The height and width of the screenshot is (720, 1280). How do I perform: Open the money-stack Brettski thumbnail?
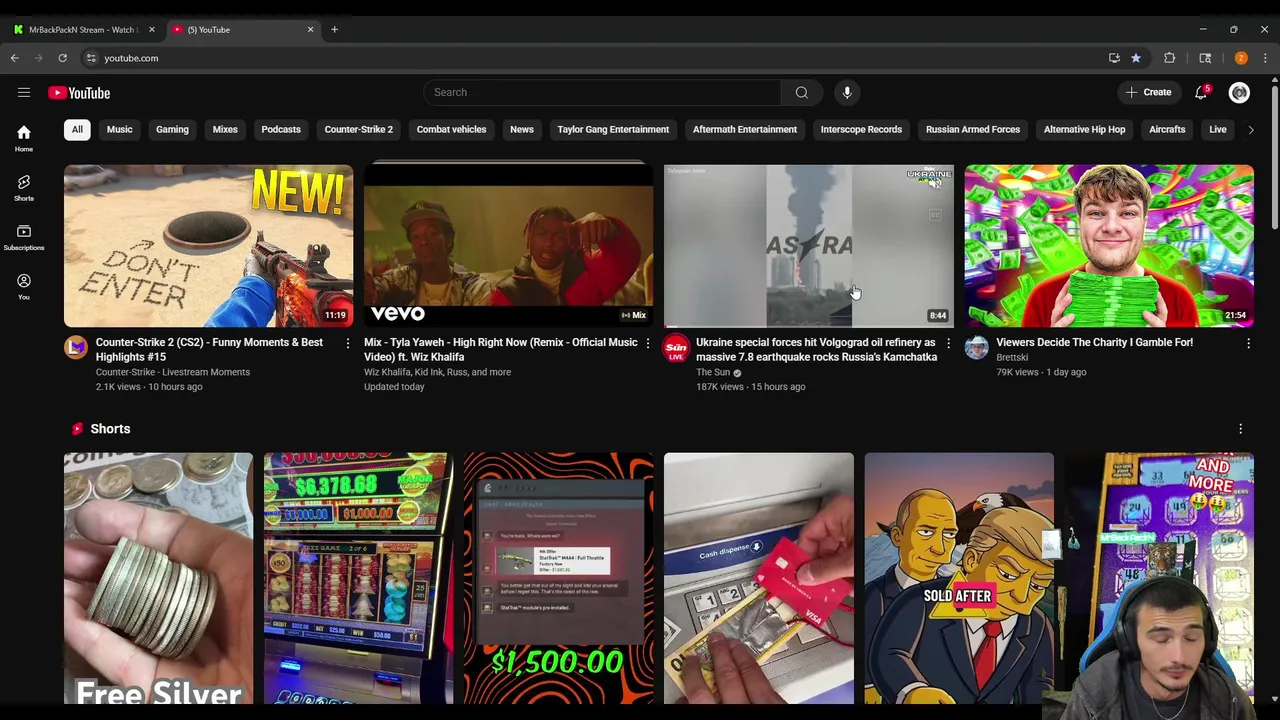[x=1108, y=246]
